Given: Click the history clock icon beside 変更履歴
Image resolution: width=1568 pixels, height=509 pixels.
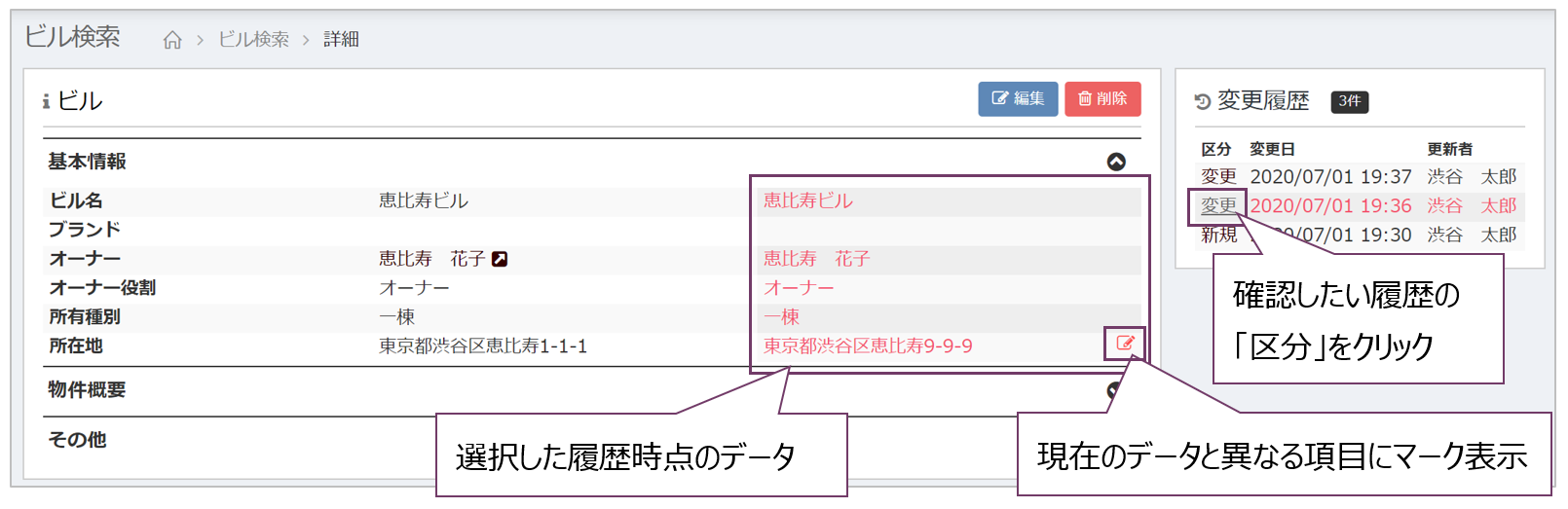Looking at the screenshot, I should point(1203,101).
